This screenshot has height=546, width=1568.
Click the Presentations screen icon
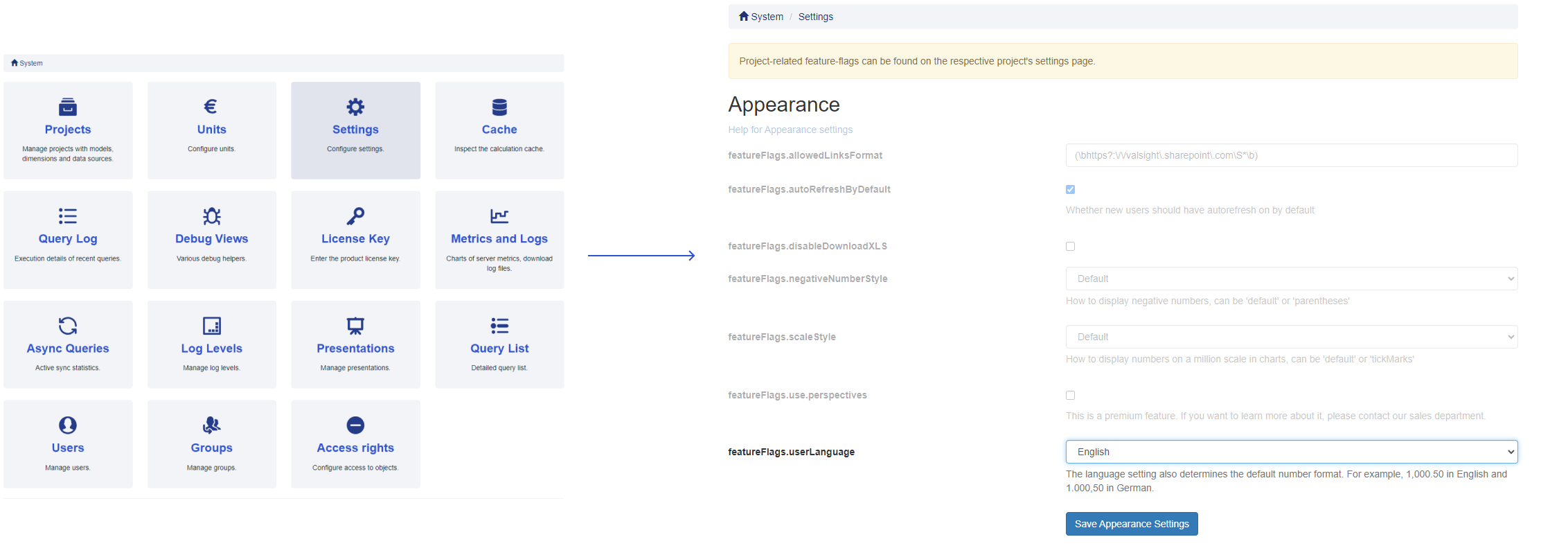[355, 326]
